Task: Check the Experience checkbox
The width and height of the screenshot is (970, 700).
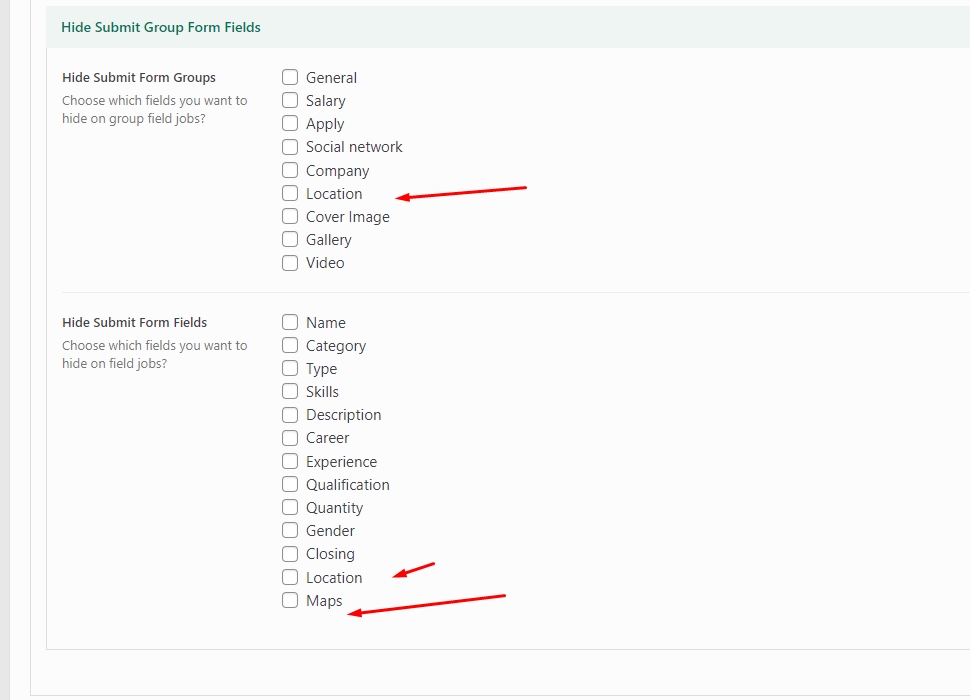Action: click(x=290, y=461)
